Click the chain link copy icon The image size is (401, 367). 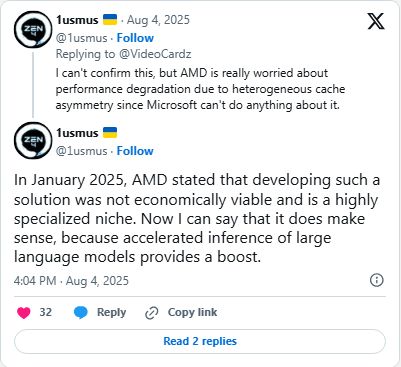pyautogui.click(x=152, y=313)
